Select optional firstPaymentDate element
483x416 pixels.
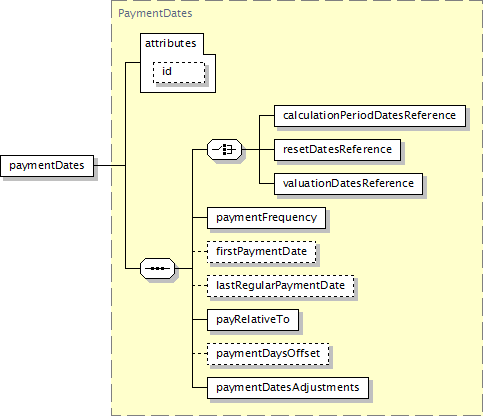(261, 252)
